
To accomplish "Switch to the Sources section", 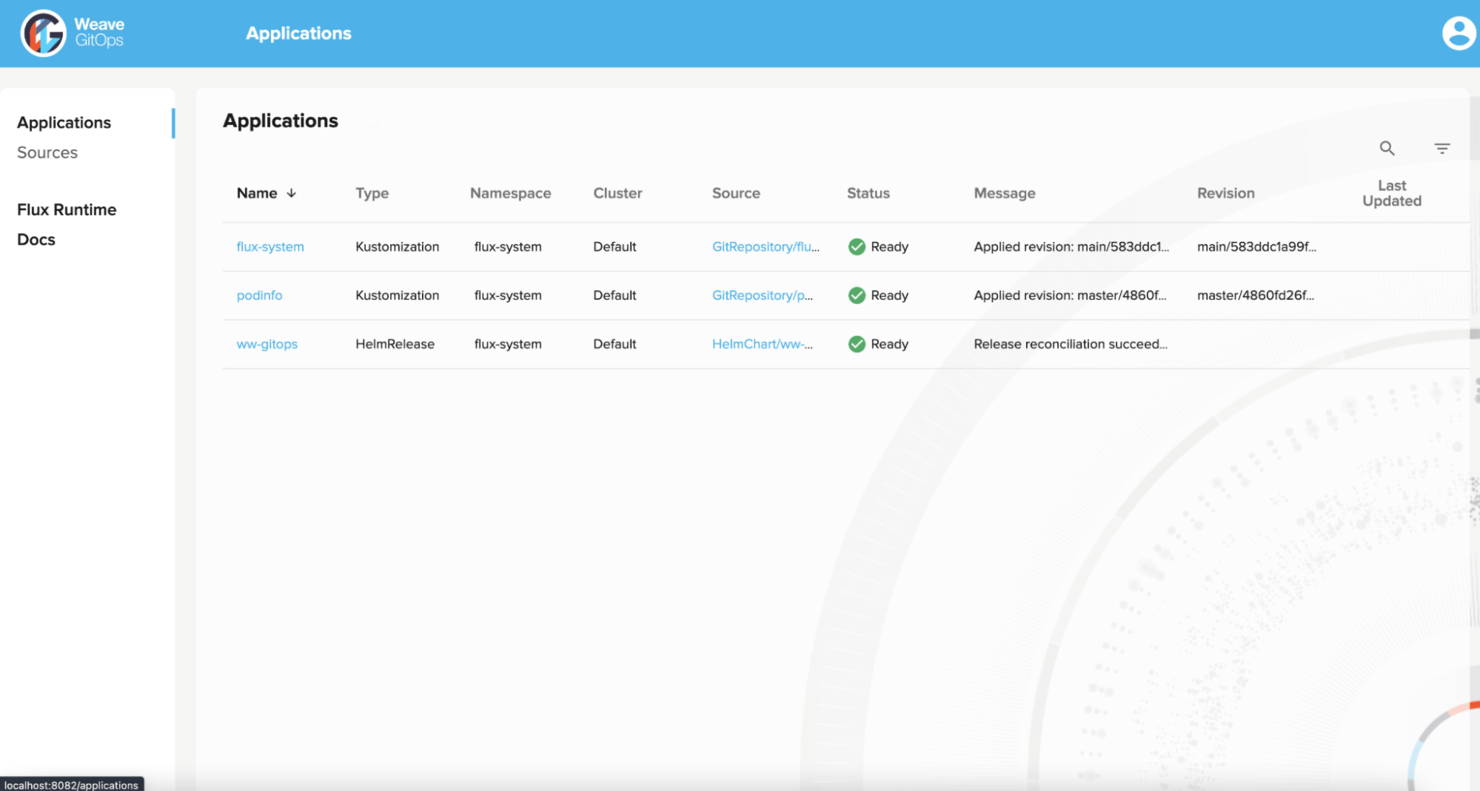I will click(47, 152).
